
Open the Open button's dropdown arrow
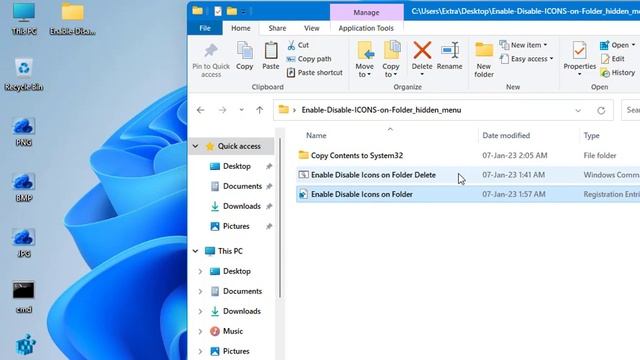(x=633, y=45)
